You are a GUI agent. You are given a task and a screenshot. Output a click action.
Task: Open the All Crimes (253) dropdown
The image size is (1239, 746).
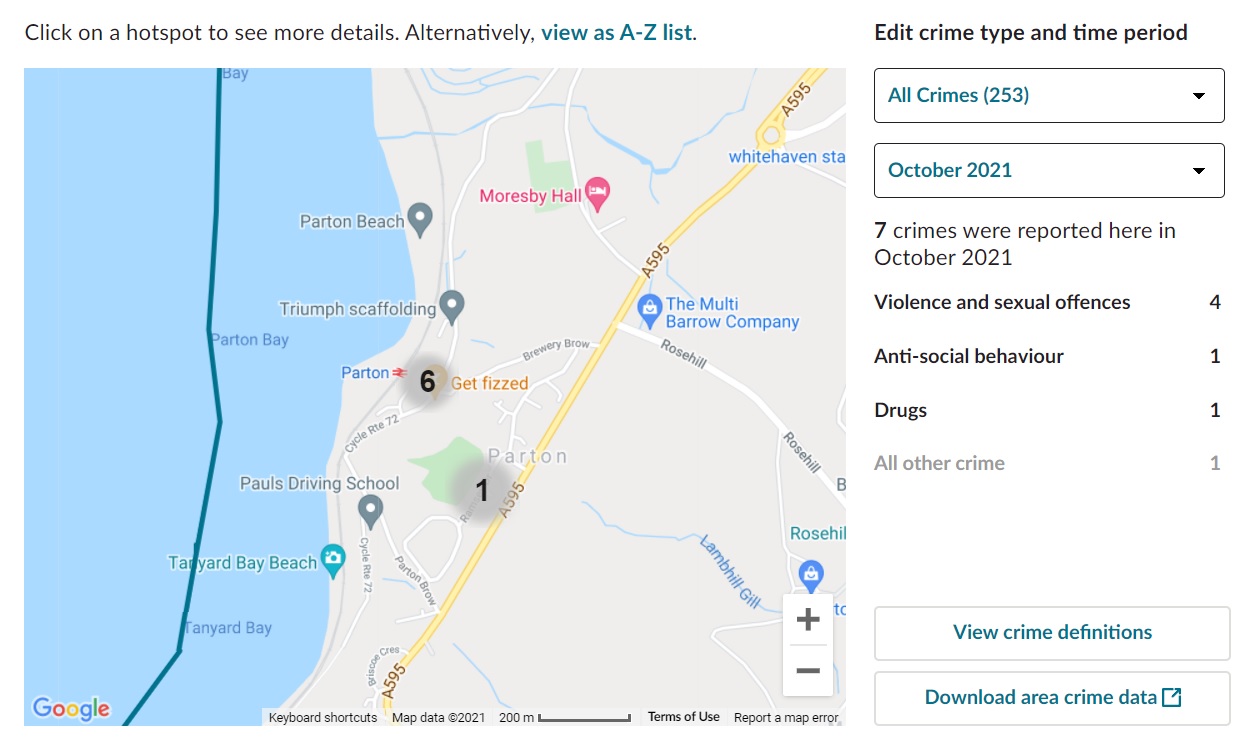coord(1049,96)
